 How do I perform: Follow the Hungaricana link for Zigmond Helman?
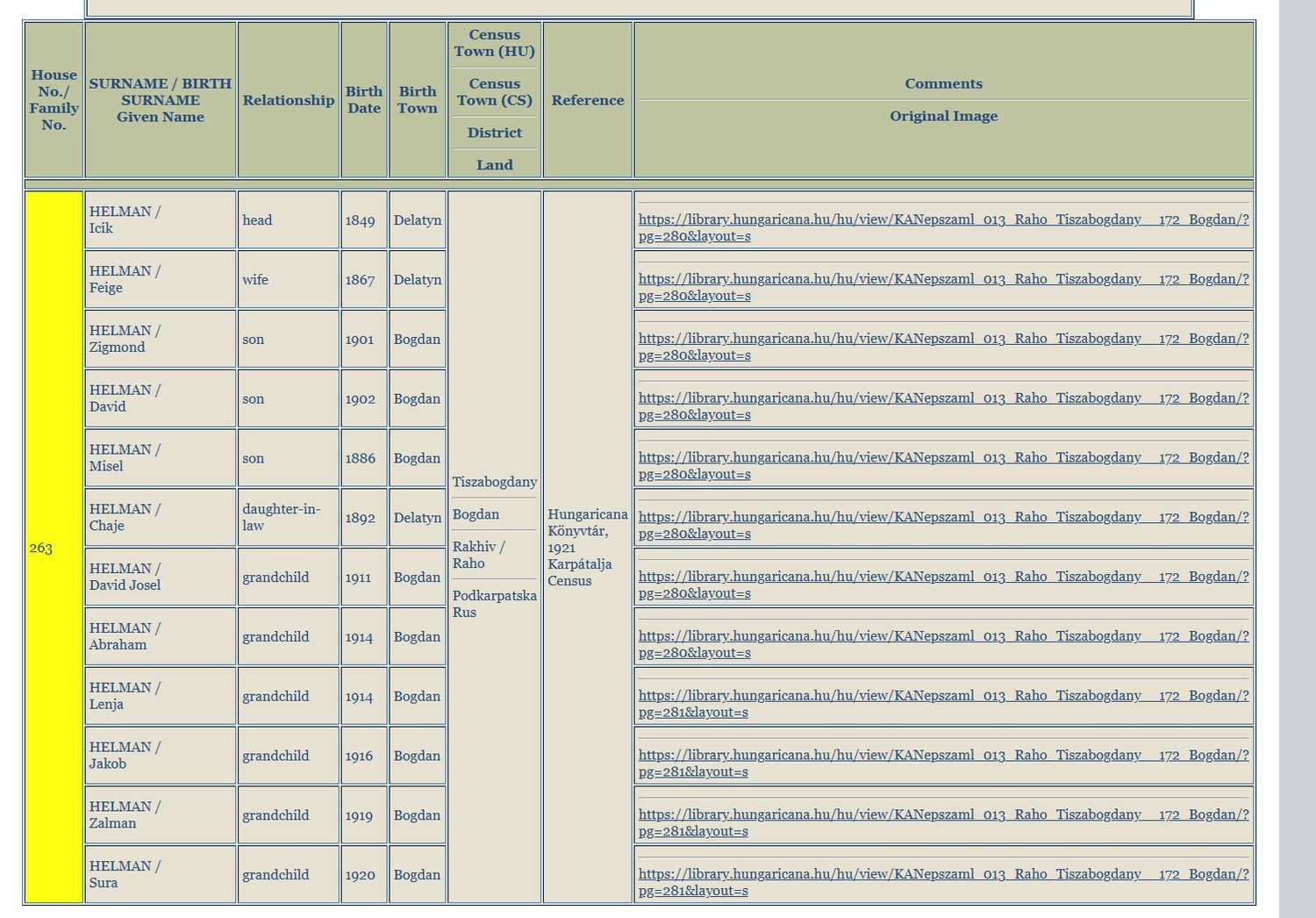click(943, 347)
